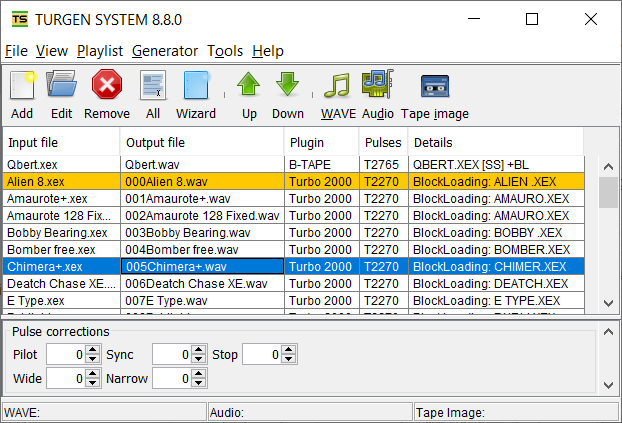
Task: Click the Details column header
Action: pos(496,142)
